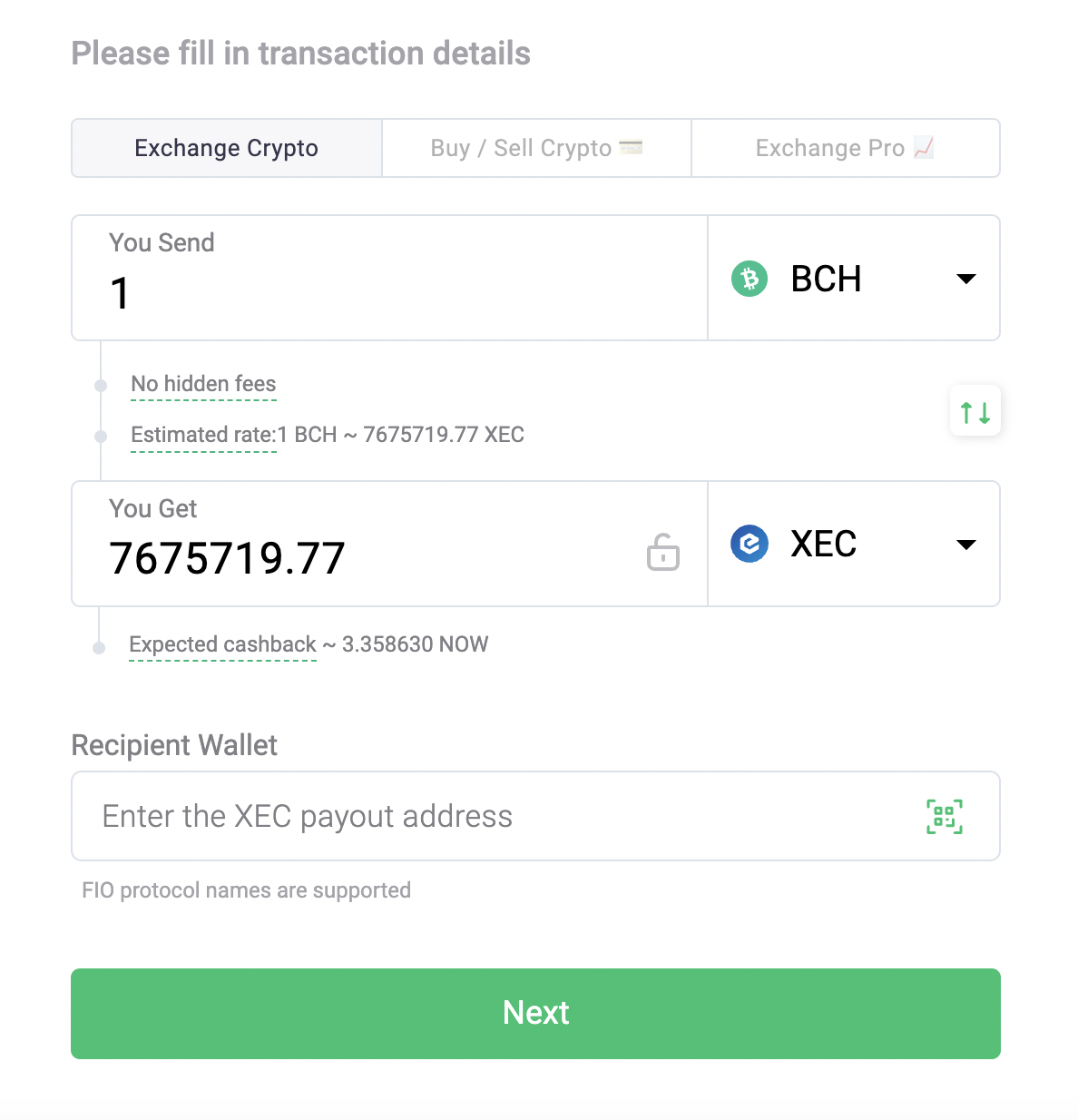
Task: Click the No hidden fees link
Action: [203, 384]
